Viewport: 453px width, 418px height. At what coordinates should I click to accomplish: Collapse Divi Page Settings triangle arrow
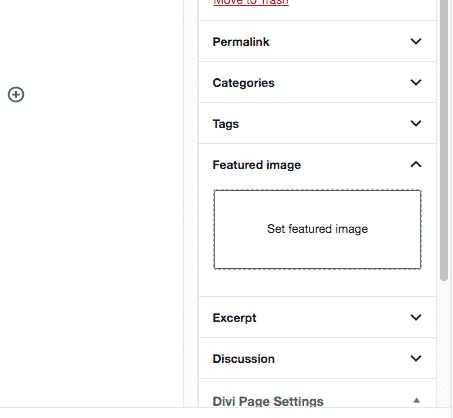[416, 400]
